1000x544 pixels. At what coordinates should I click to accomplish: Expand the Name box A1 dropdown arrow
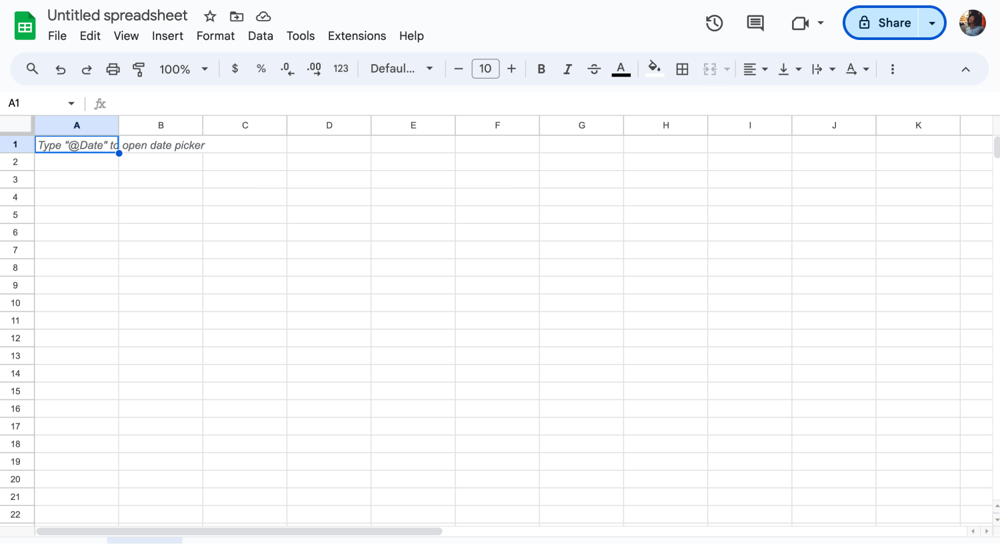[x=71, y=104]
